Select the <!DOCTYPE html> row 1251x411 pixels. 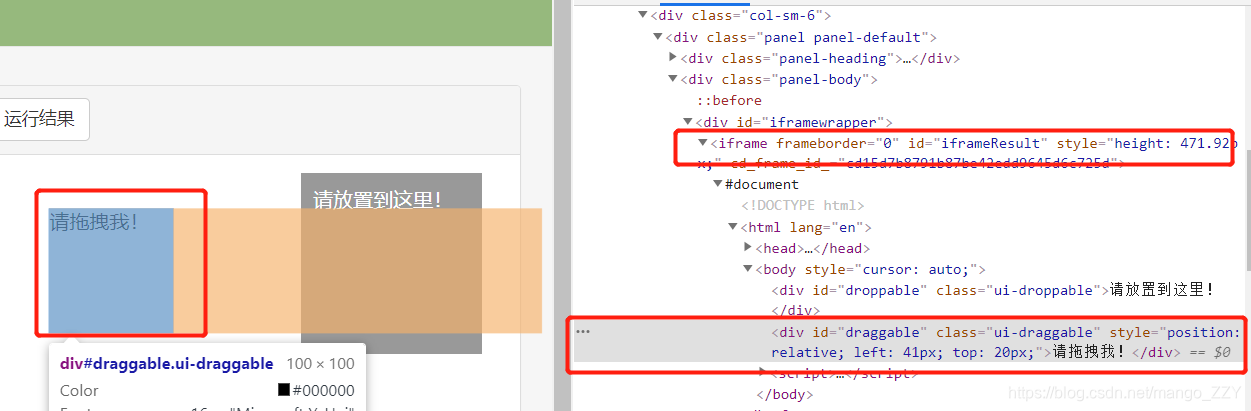tap(803, 205)
